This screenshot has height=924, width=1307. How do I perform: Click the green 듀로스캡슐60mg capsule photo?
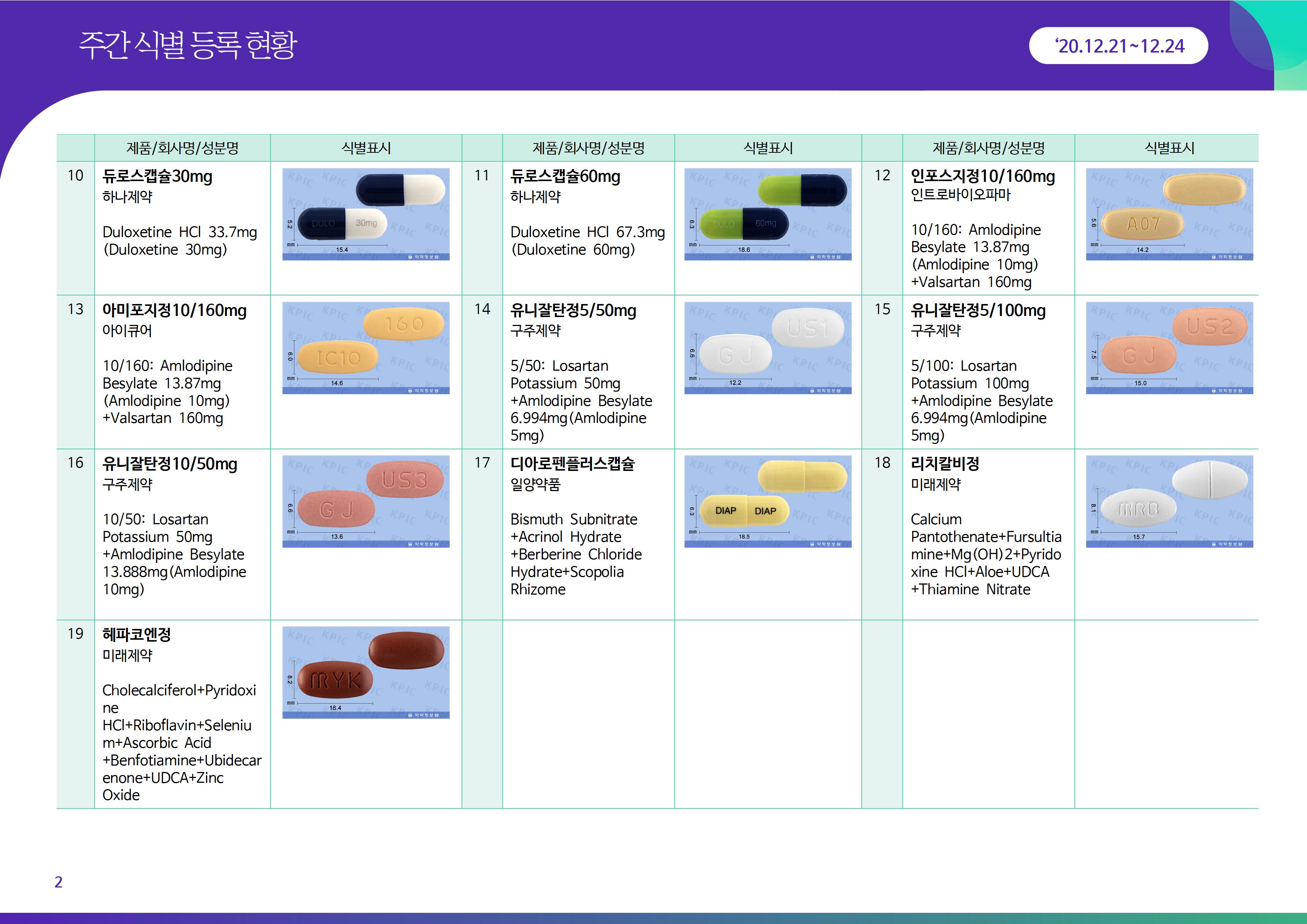768,214
